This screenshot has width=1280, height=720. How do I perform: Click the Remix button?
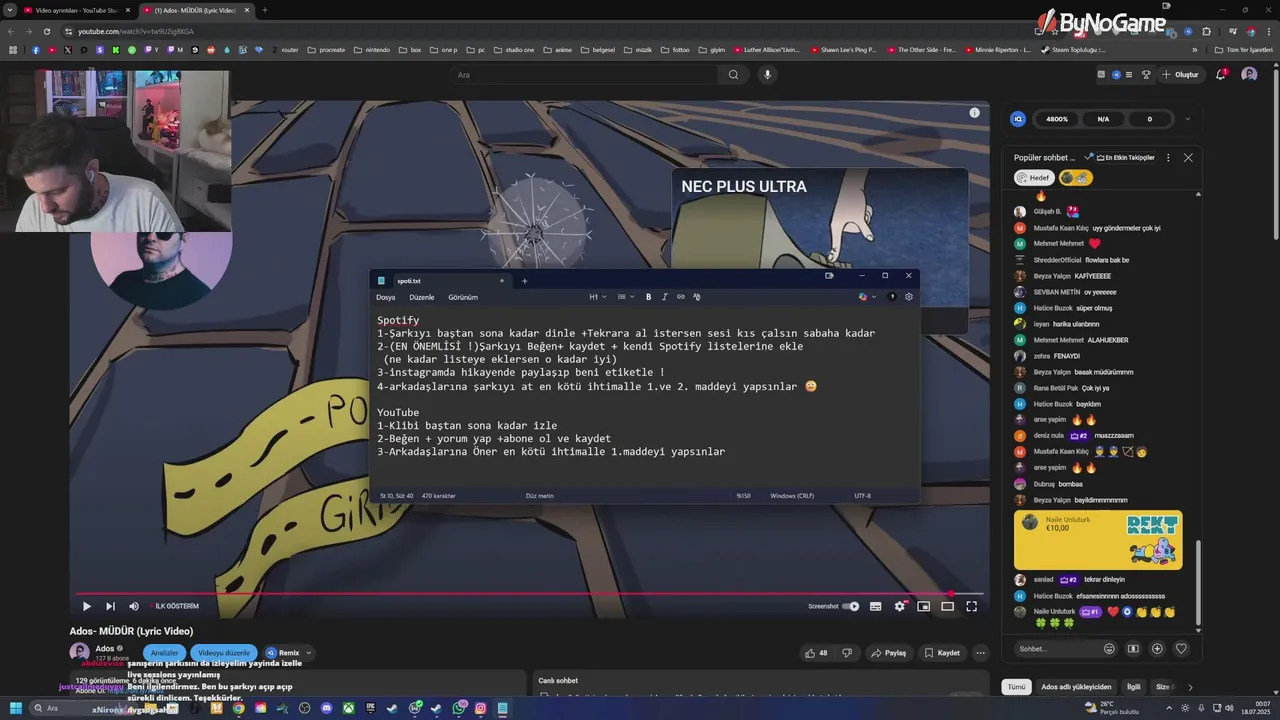pyautogui.click(x=282, y=653)
